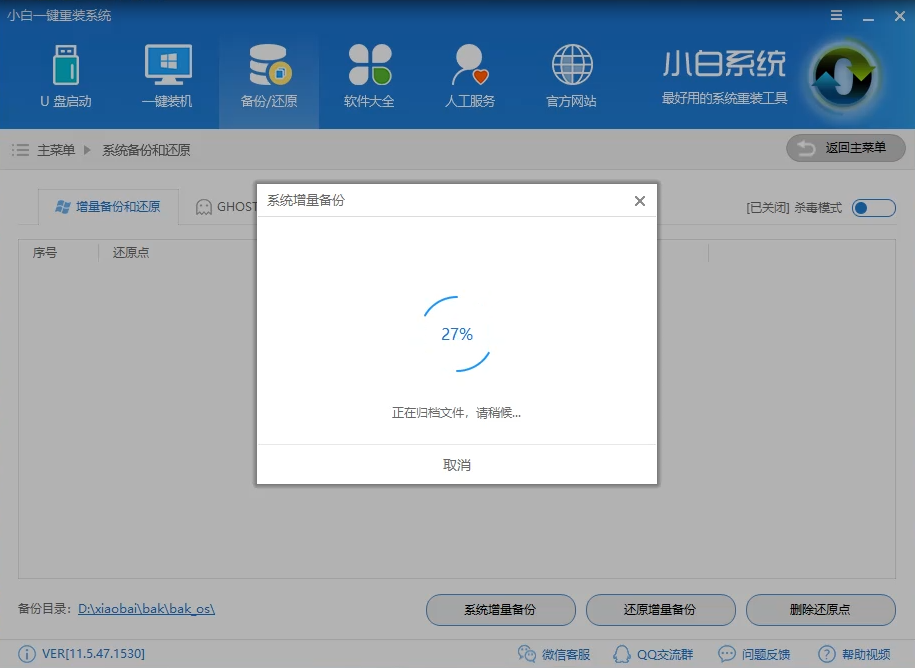Click the breadcrumb list icon
The width and height of the screenshot is (915, 668).
[20, 148]
